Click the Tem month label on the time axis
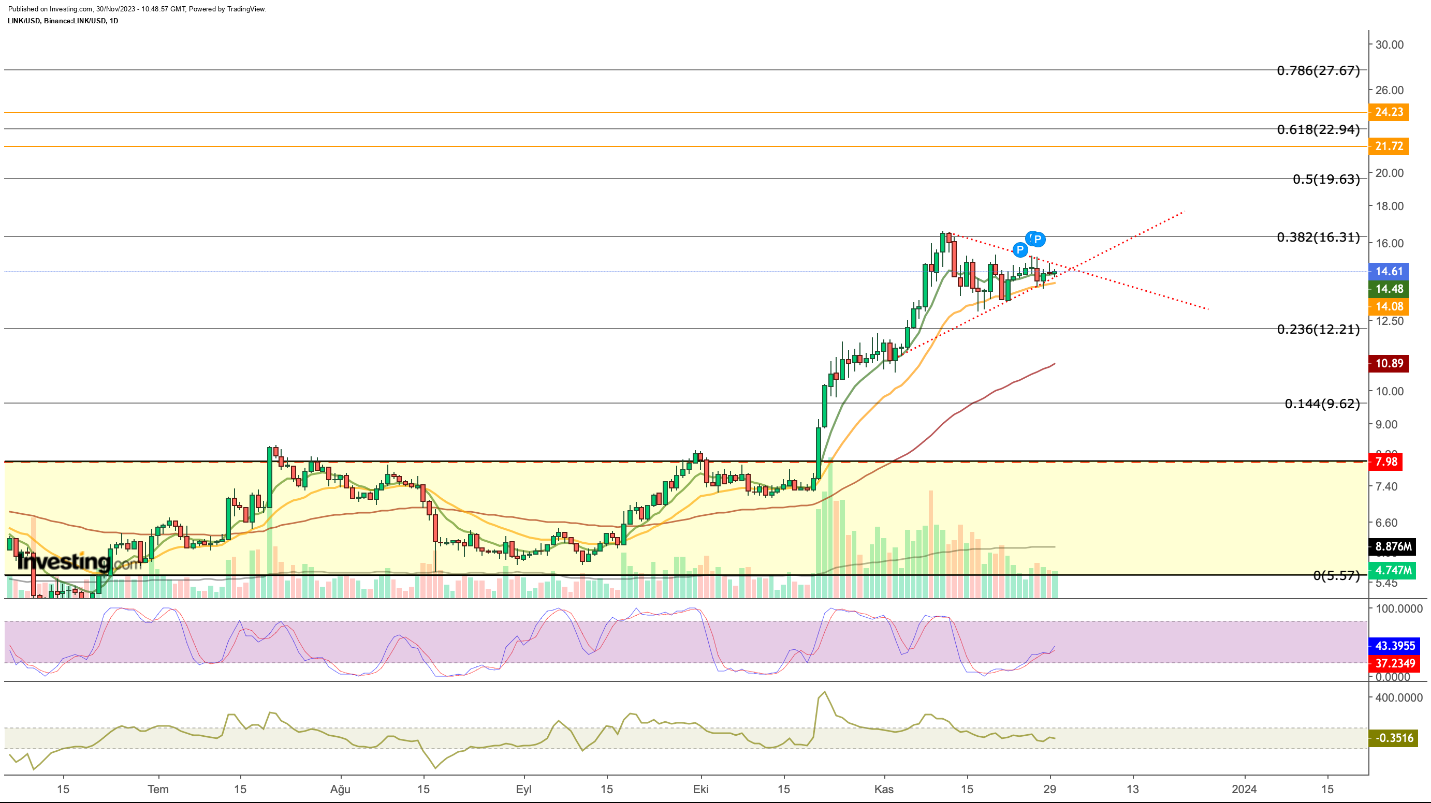Screen dimensions: 1431x803 click(157, 789)
